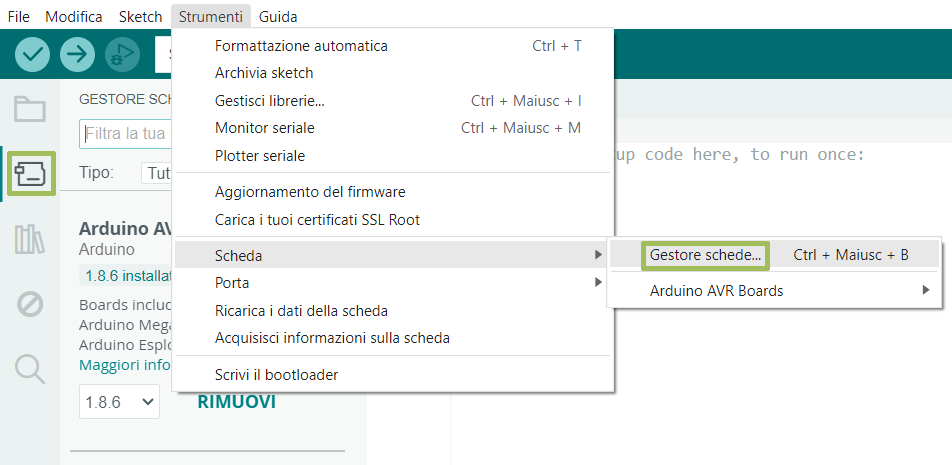
Task: Click the Upload arrow toolbar button
Action: (77, 54)
